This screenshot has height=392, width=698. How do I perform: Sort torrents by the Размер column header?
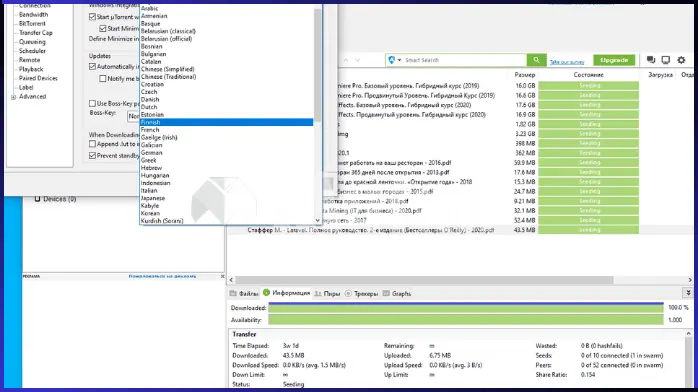(x=524, y=75)
